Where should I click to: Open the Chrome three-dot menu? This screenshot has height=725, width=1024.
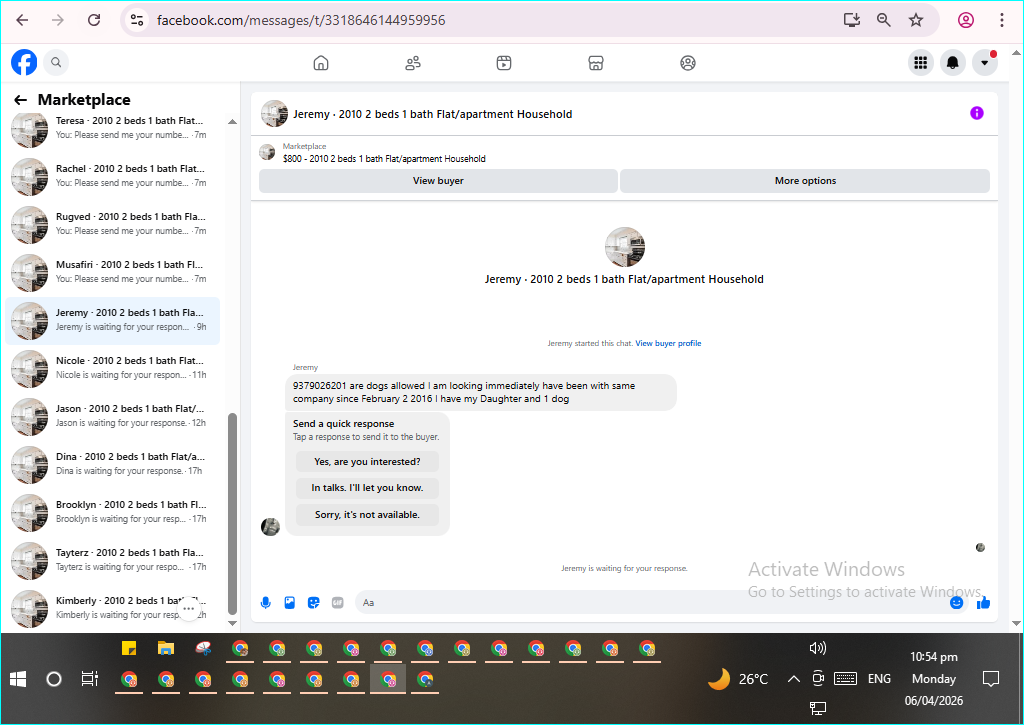[1002, 20]
